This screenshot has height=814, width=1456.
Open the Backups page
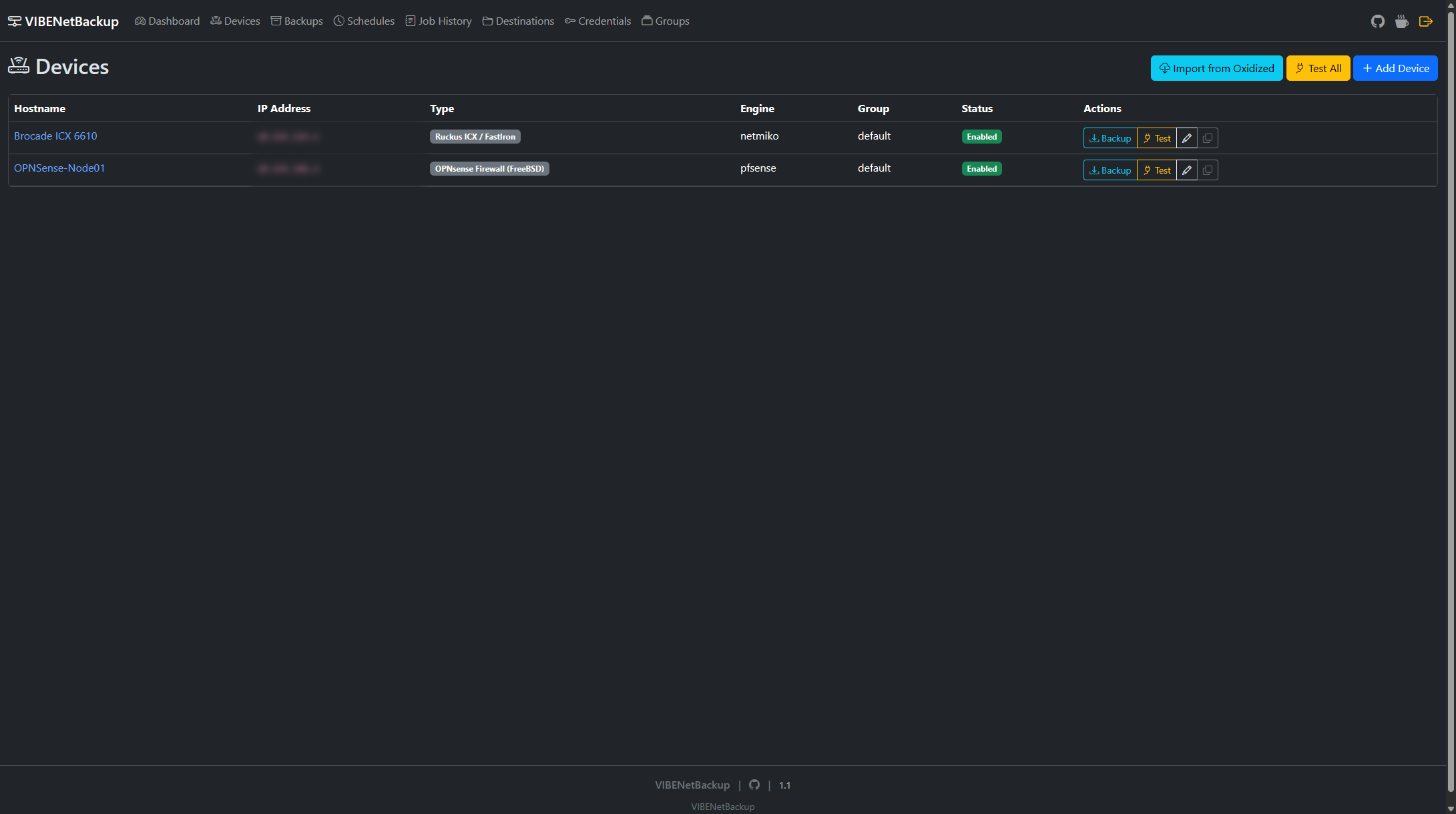(297, 21)
